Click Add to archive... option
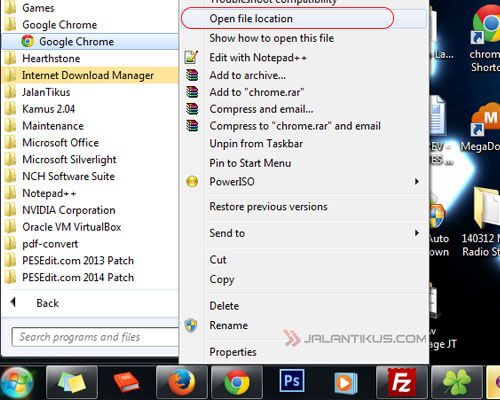This screenshot has height=400, width=500. coord(247,75)
